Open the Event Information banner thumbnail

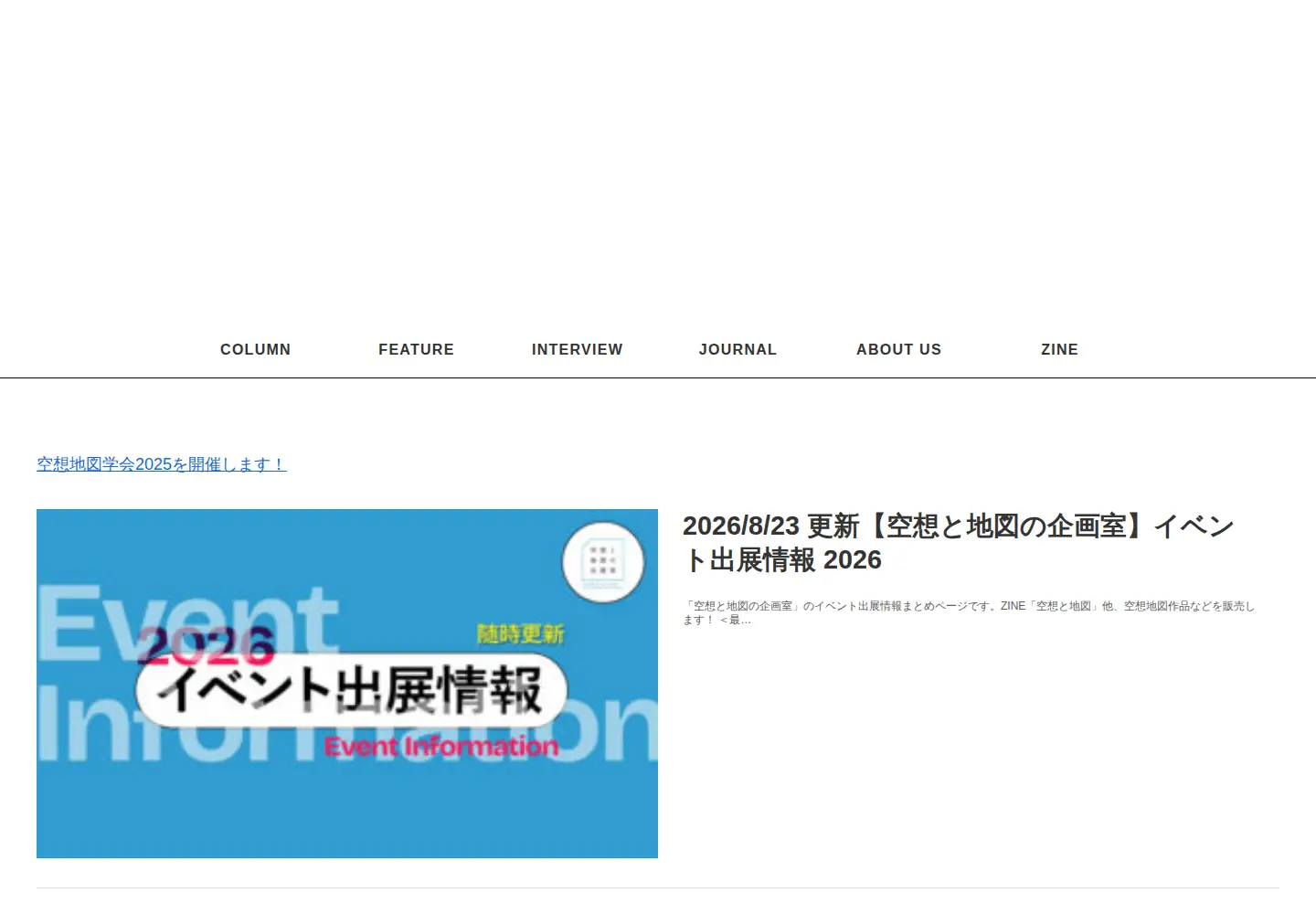click(x=347, y=684)
